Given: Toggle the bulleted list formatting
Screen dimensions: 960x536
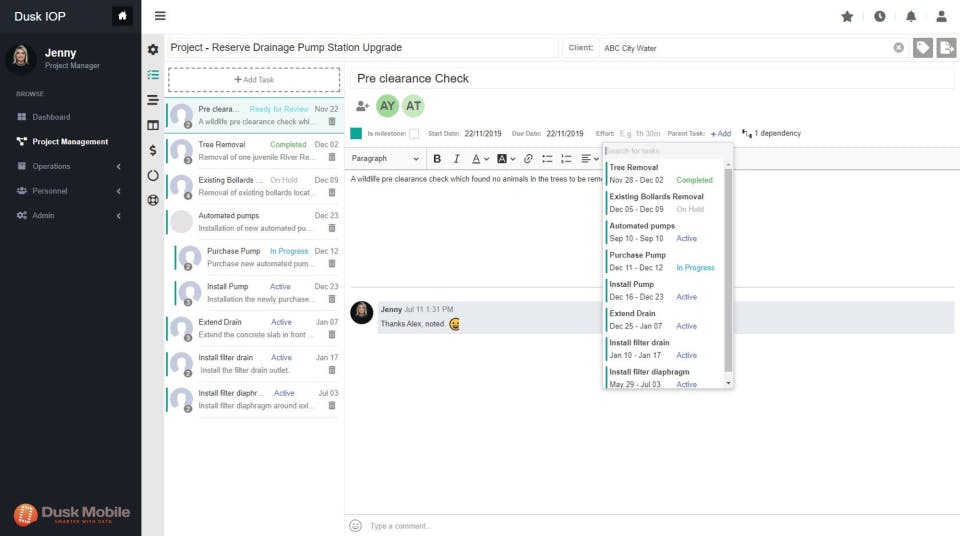Looking at the screenshot, I should (x=547, y=159).
